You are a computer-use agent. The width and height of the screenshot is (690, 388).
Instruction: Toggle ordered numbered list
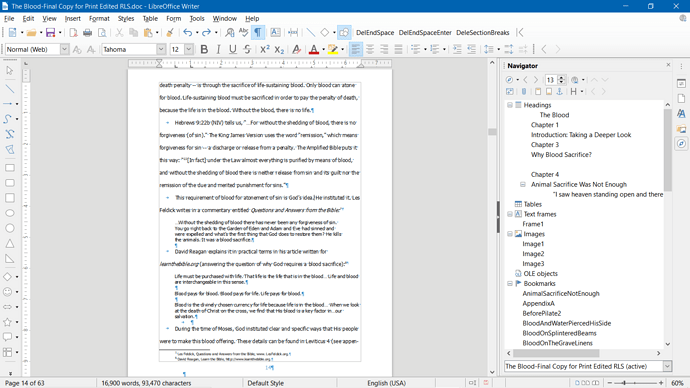(x=435, y=49)
